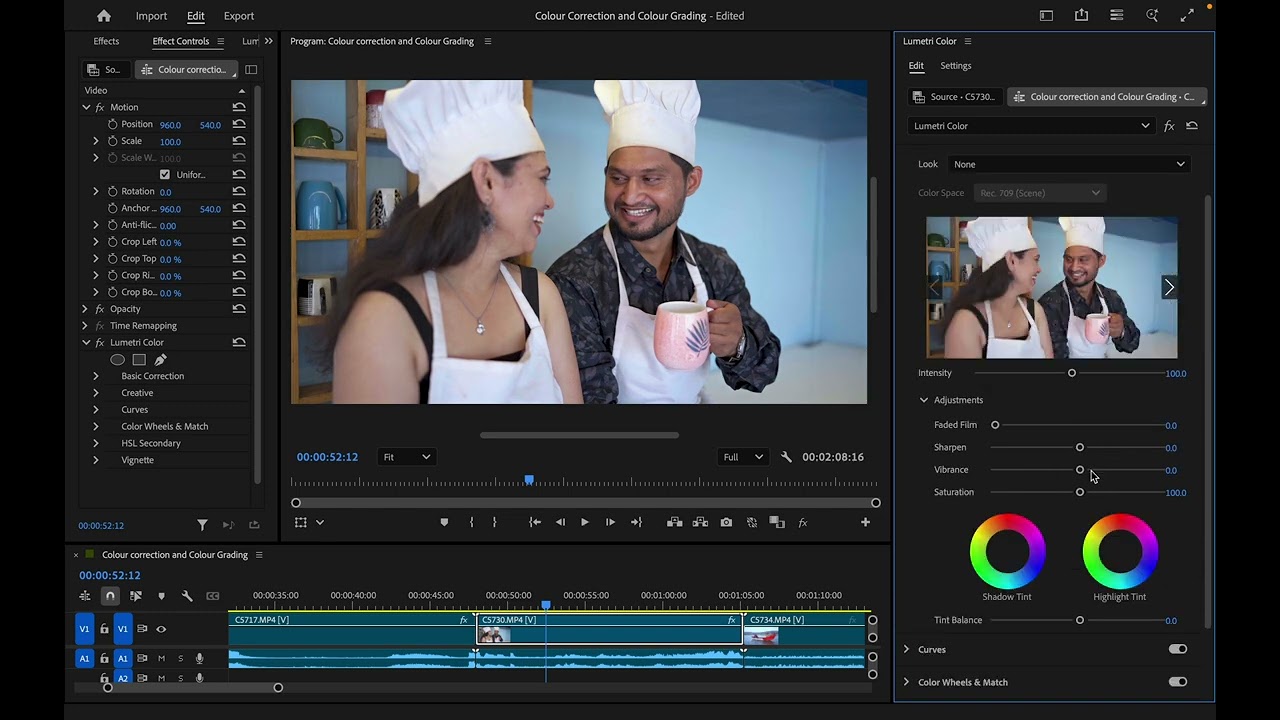Export frame with camera icon

click(x=726, y=522)
